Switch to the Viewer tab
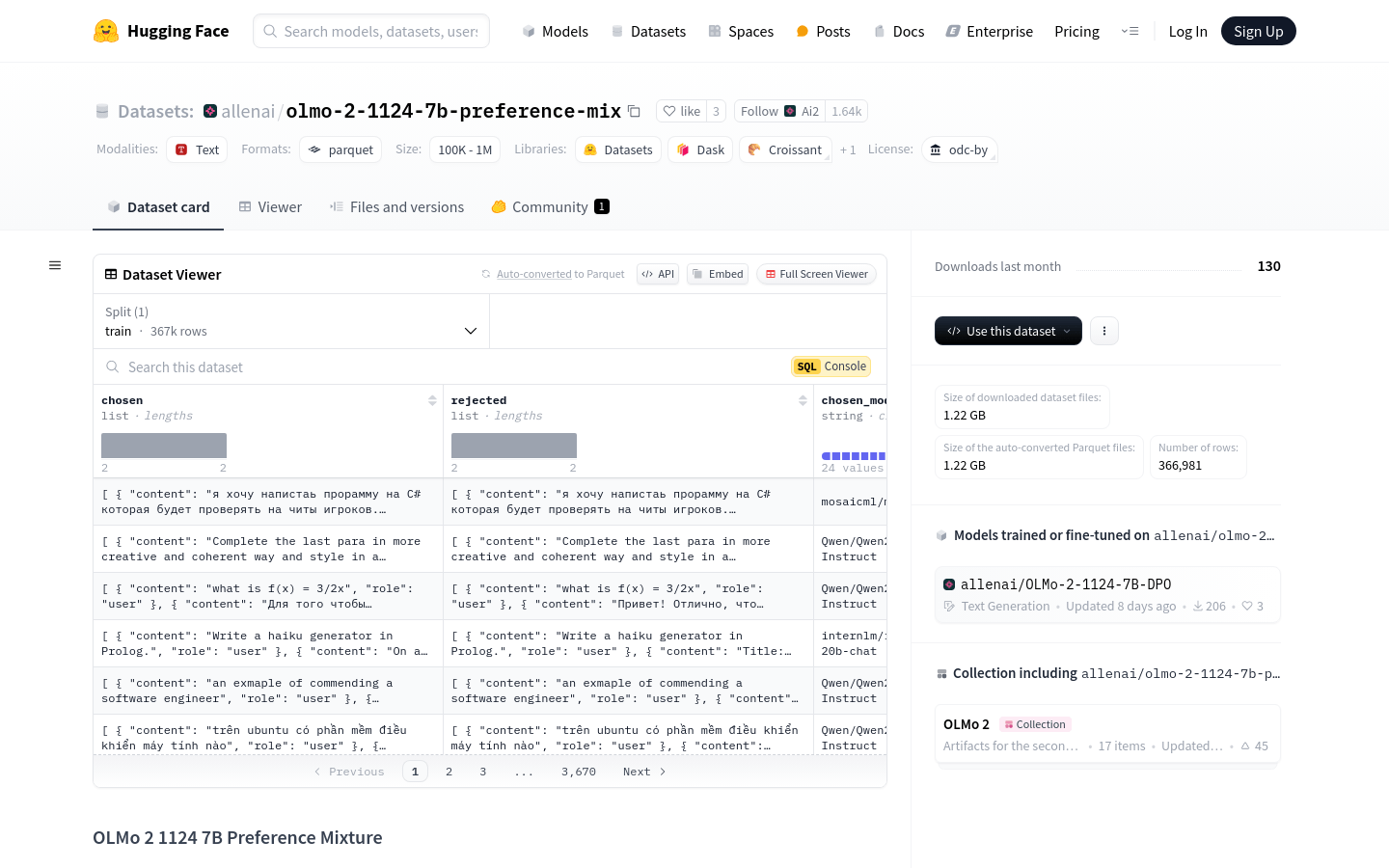Image resolution: width=1389 pixels, height=868 pixels. click(270, 206)
